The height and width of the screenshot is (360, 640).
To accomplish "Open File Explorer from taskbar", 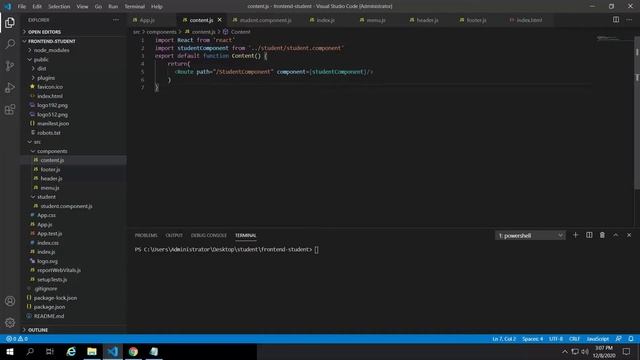I will click(92, 351).
